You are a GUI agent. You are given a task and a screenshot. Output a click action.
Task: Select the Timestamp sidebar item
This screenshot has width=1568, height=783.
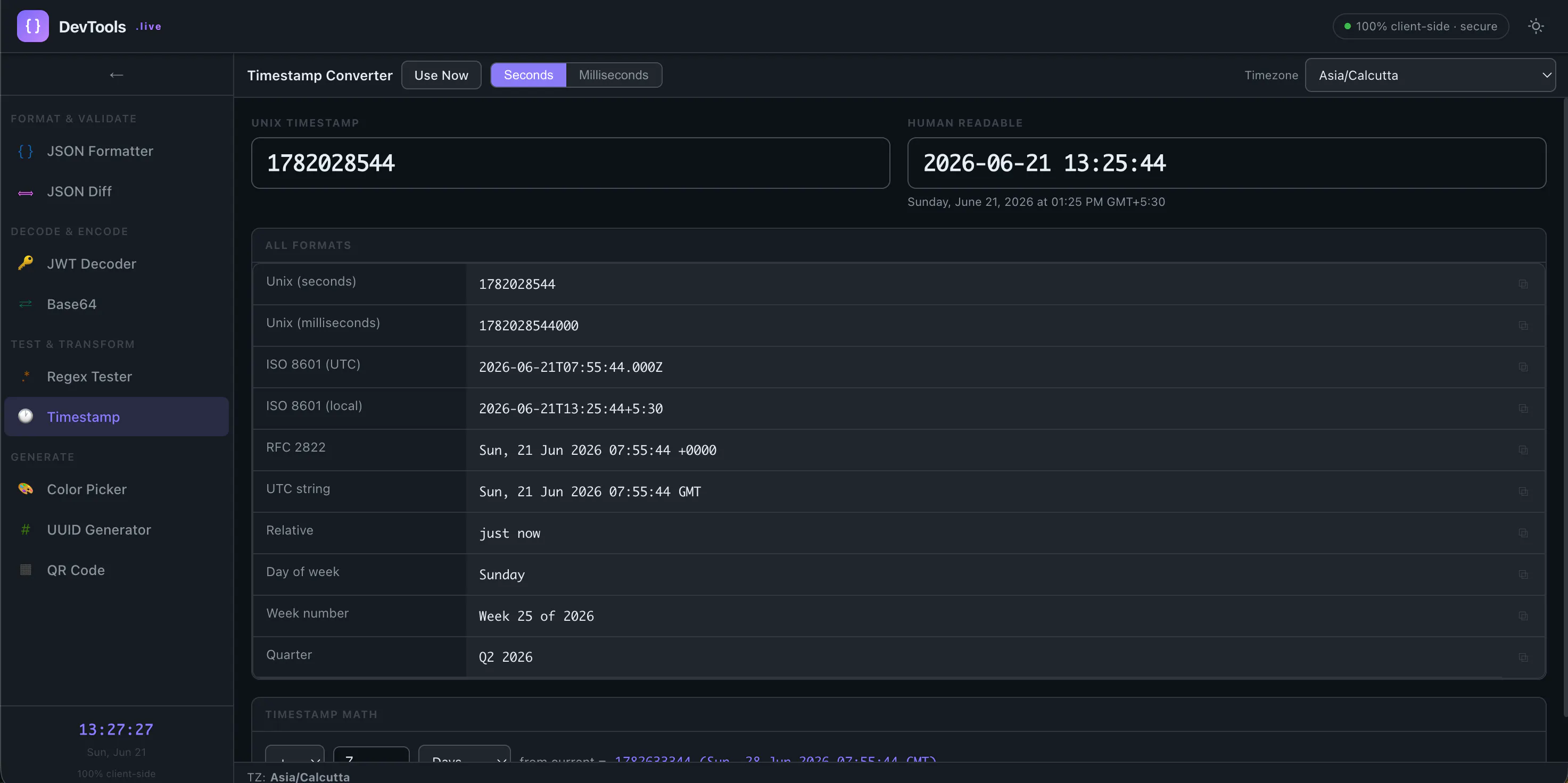[116, 417]
